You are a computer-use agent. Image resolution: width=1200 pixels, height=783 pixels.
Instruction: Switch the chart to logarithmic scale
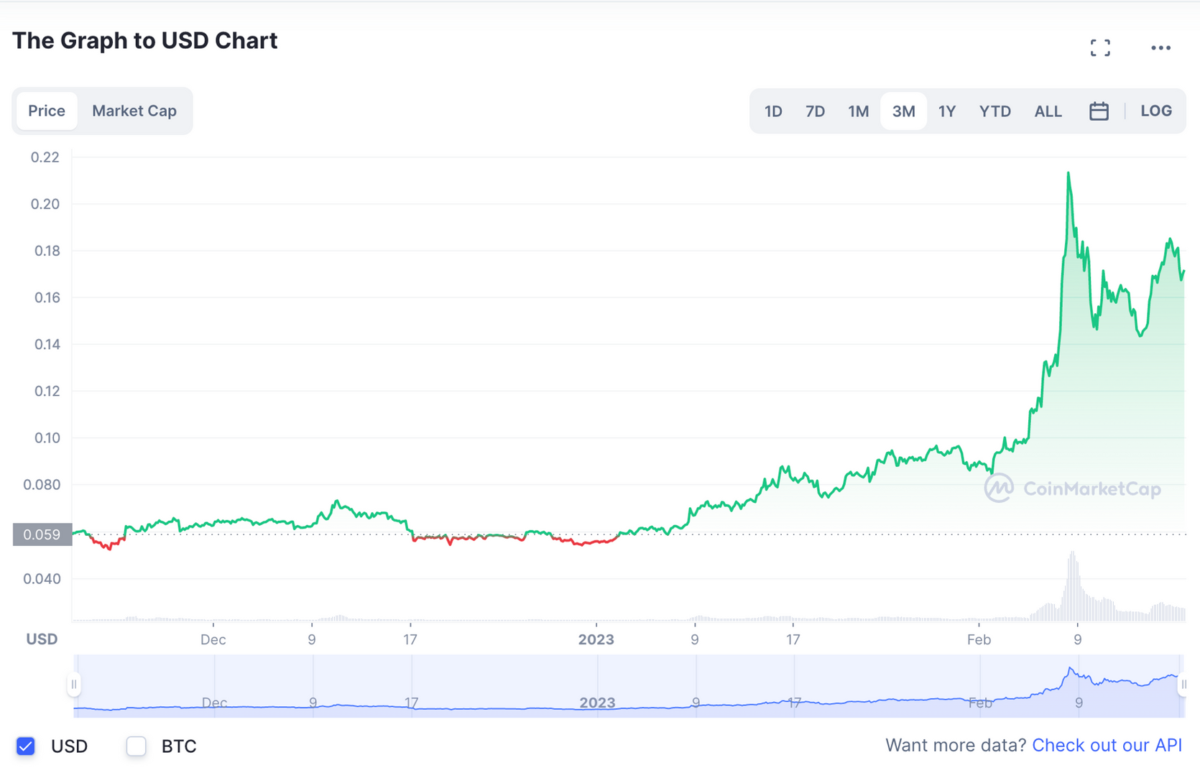pos(1156,110)
